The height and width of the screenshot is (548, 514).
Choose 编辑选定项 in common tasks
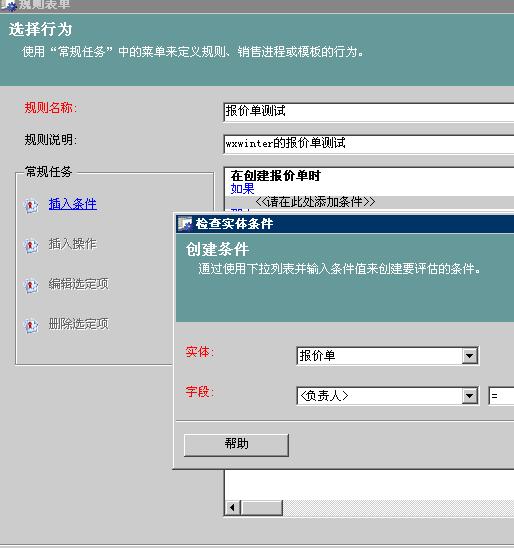pos(79,284)
